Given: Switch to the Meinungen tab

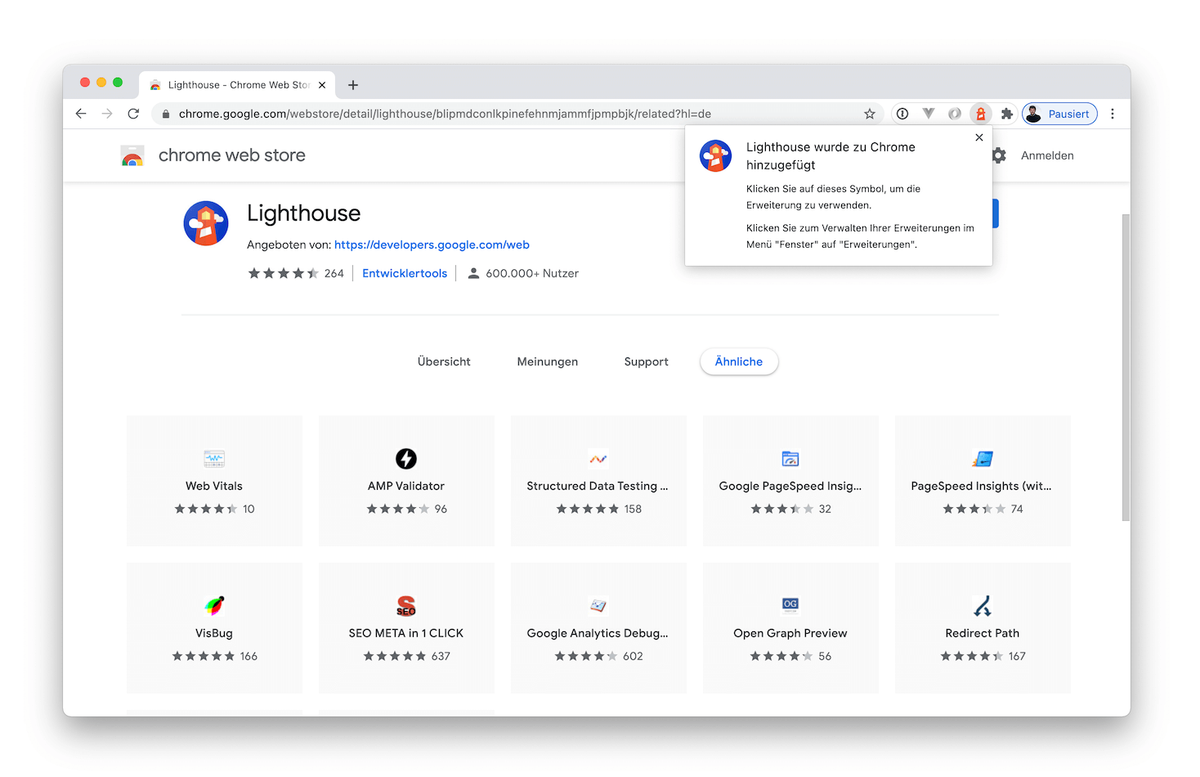Looking at the screenshot, I should pos(547,362).
